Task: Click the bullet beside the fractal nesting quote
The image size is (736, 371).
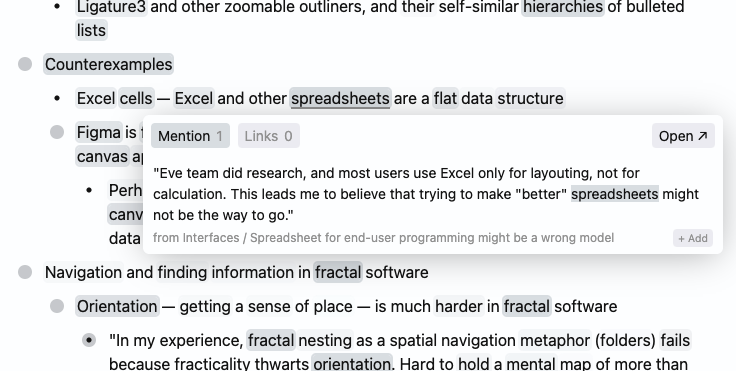Action: pos(89,340)
